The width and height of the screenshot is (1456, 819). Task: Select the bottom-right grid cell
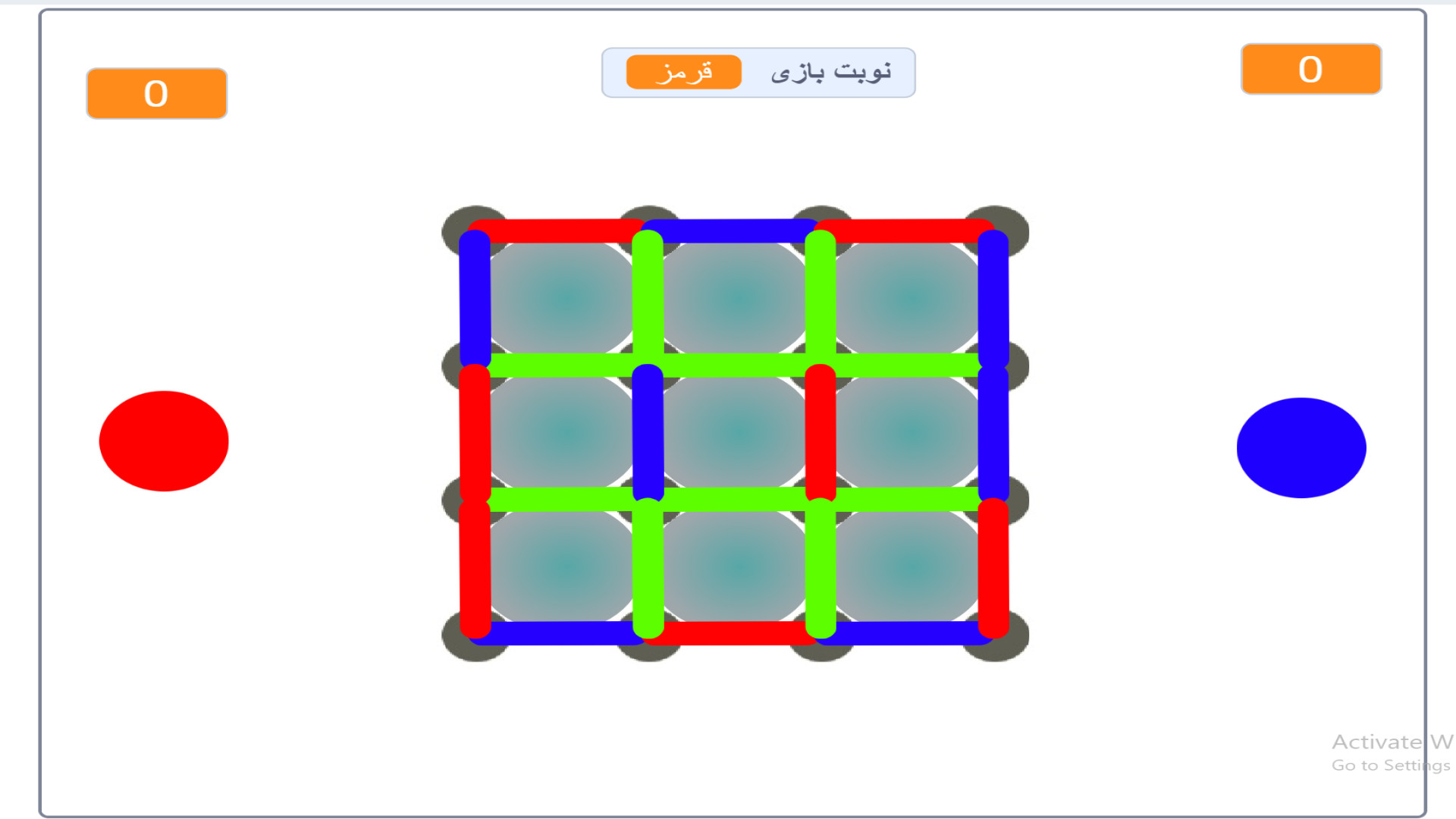[x=908, y=566]
